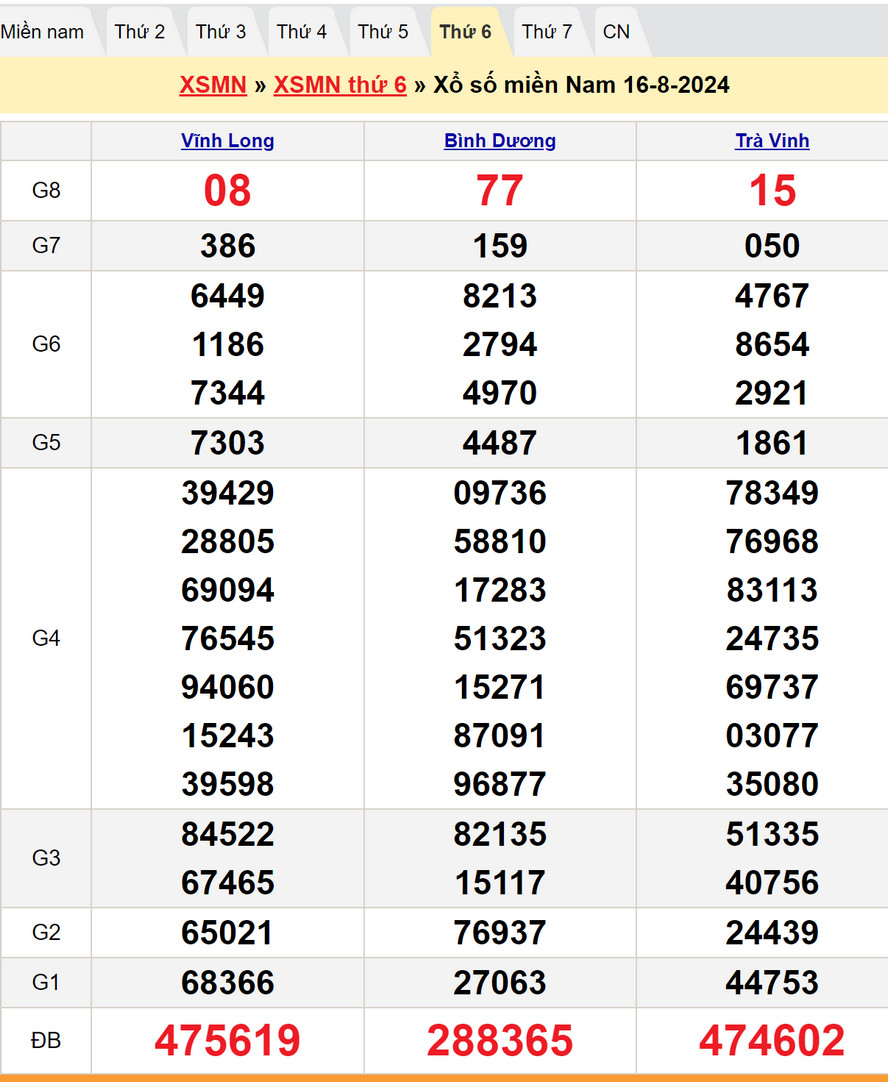Open the Bình Dương province link

(x=500, y=141)
